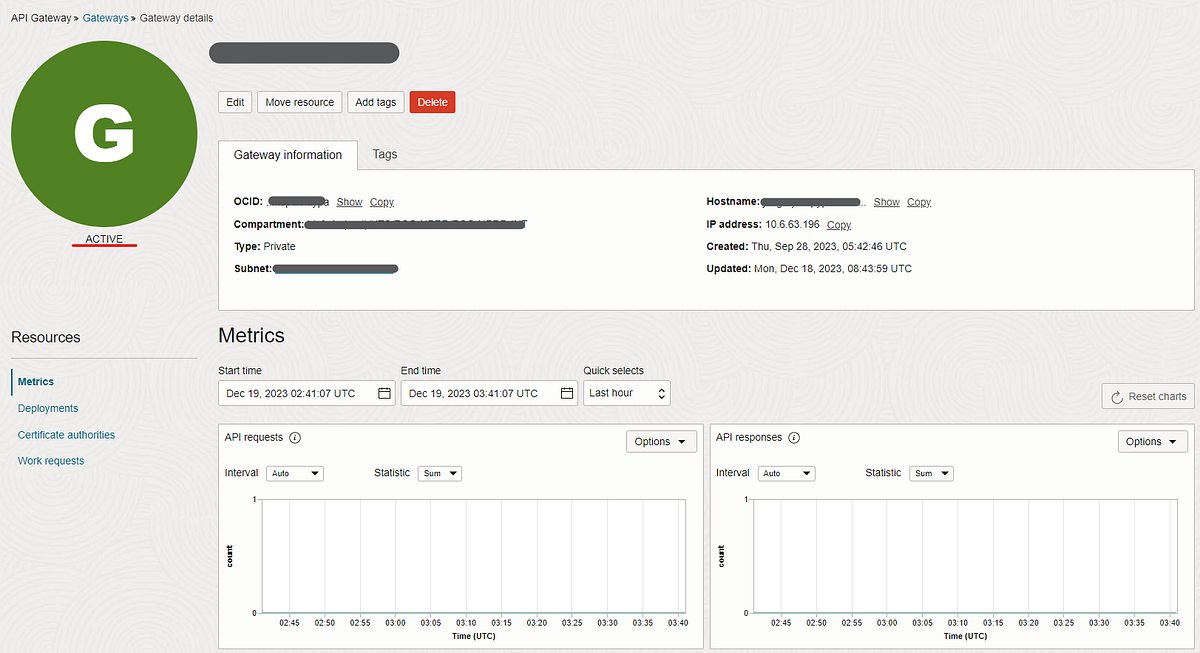This screenshot has width=1200, height=653.
Task: Open the End time calendar picker
Action: [x=566, y=393]
